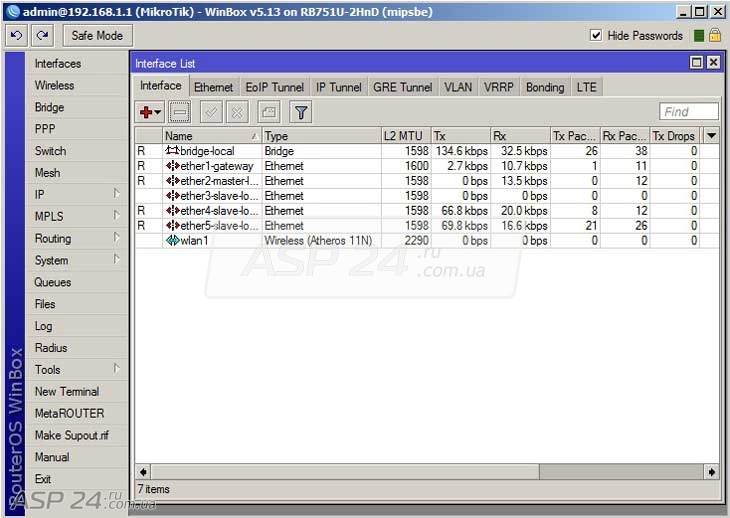Sort by the Tx Drops column header
The height and width of the screenshot is (518, 730).
point(674,136)
